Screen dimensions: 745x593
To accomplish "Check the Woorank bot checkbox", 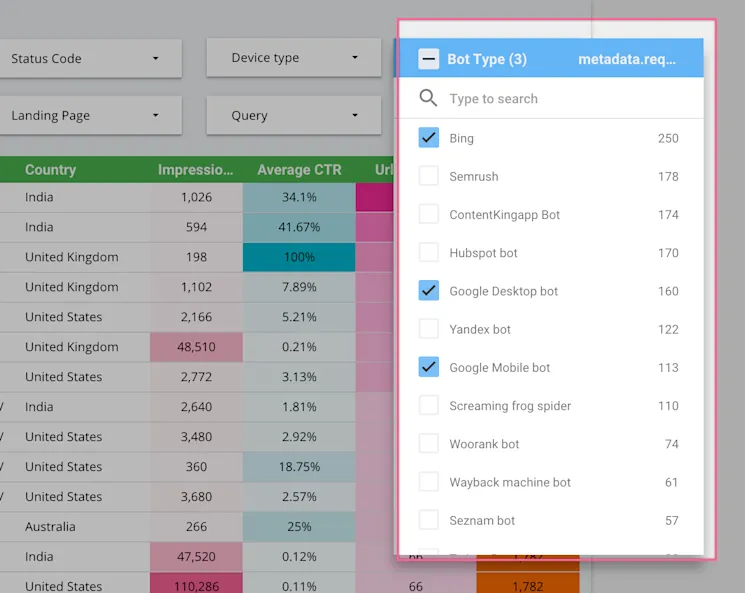I will coord(429,444).
